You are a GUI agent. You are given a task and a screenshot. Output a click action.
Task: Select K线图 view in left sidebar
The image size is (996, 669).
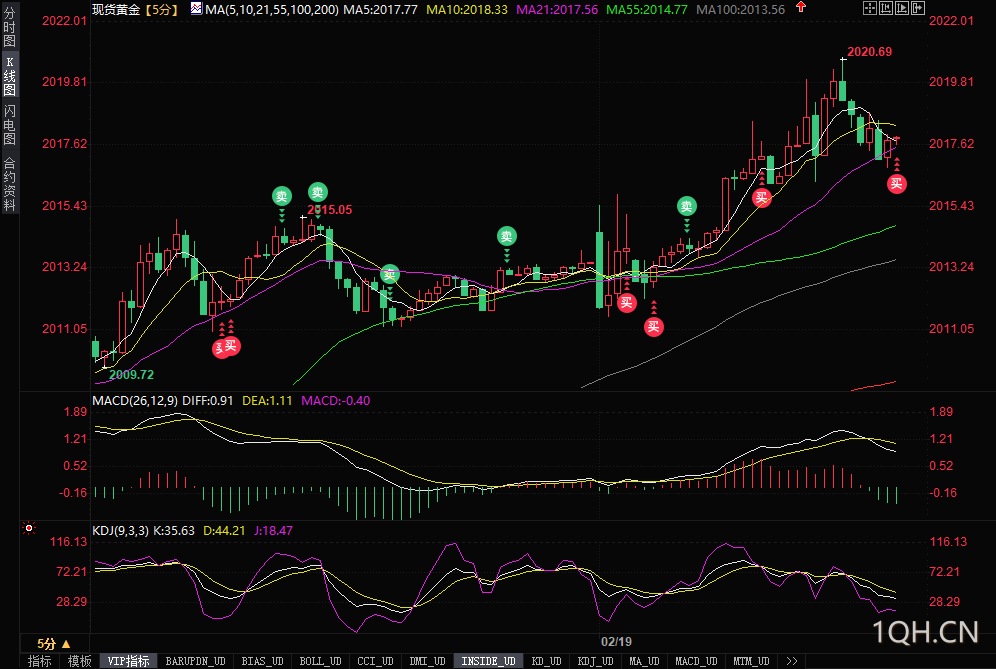pos(10,76)
